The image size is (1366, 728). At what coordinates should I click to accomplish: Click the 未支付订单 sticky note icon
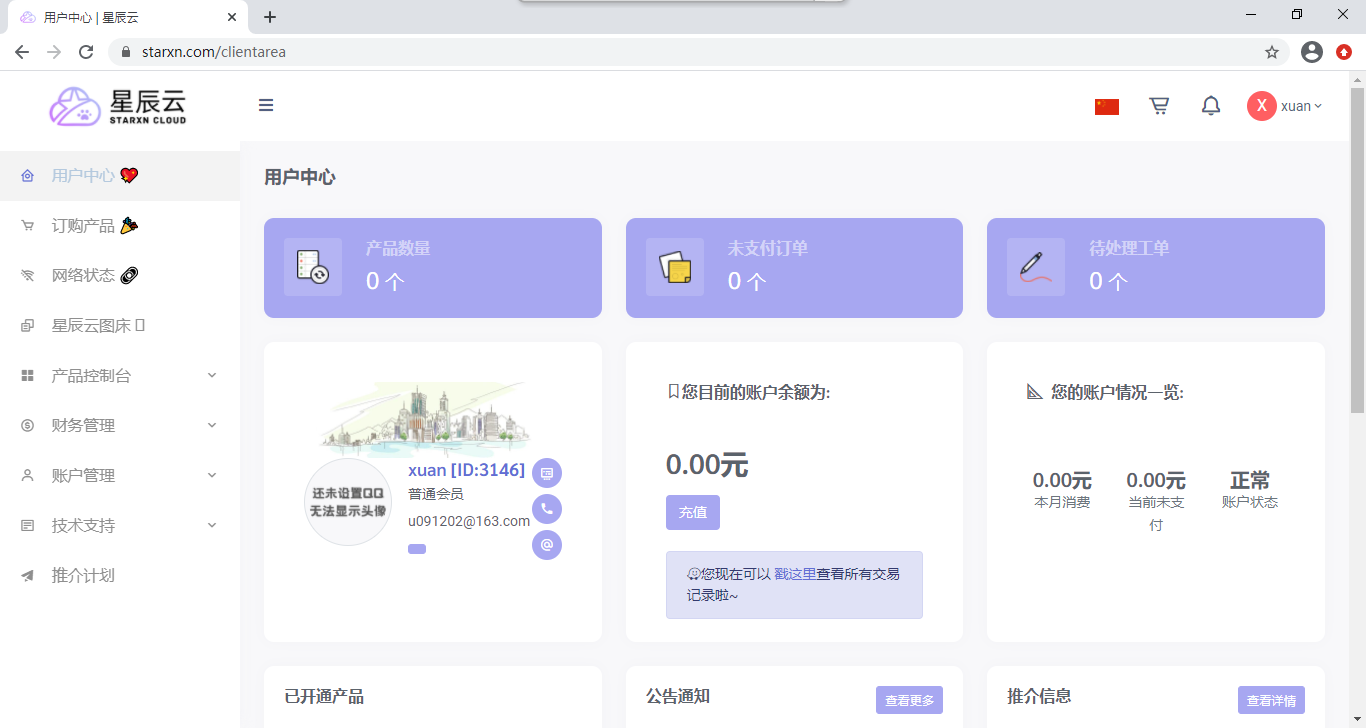point(675,267)
